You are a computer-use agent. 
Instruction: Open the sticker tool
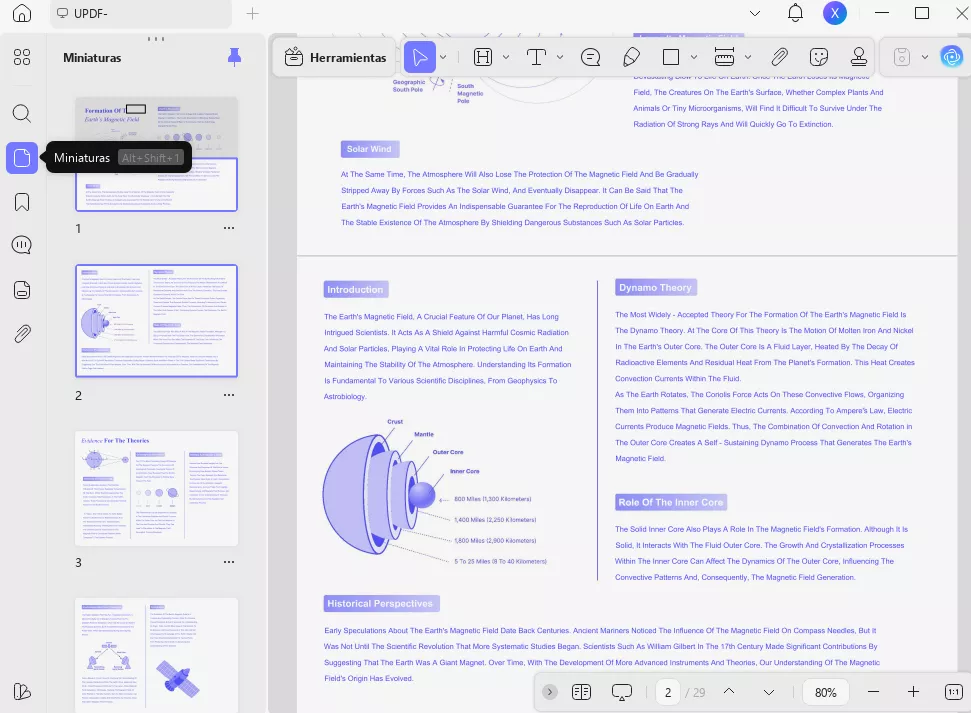coord(819,58)
